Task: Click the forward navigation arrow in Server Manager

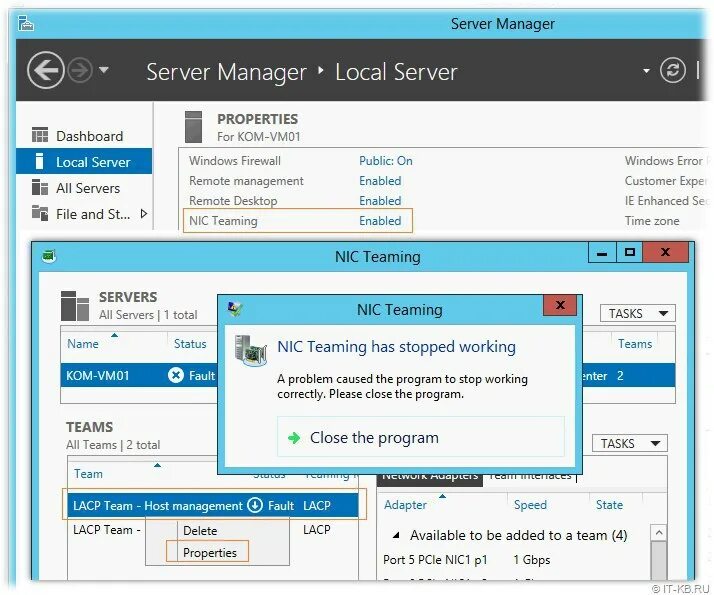Action: [x=80, y=71]
